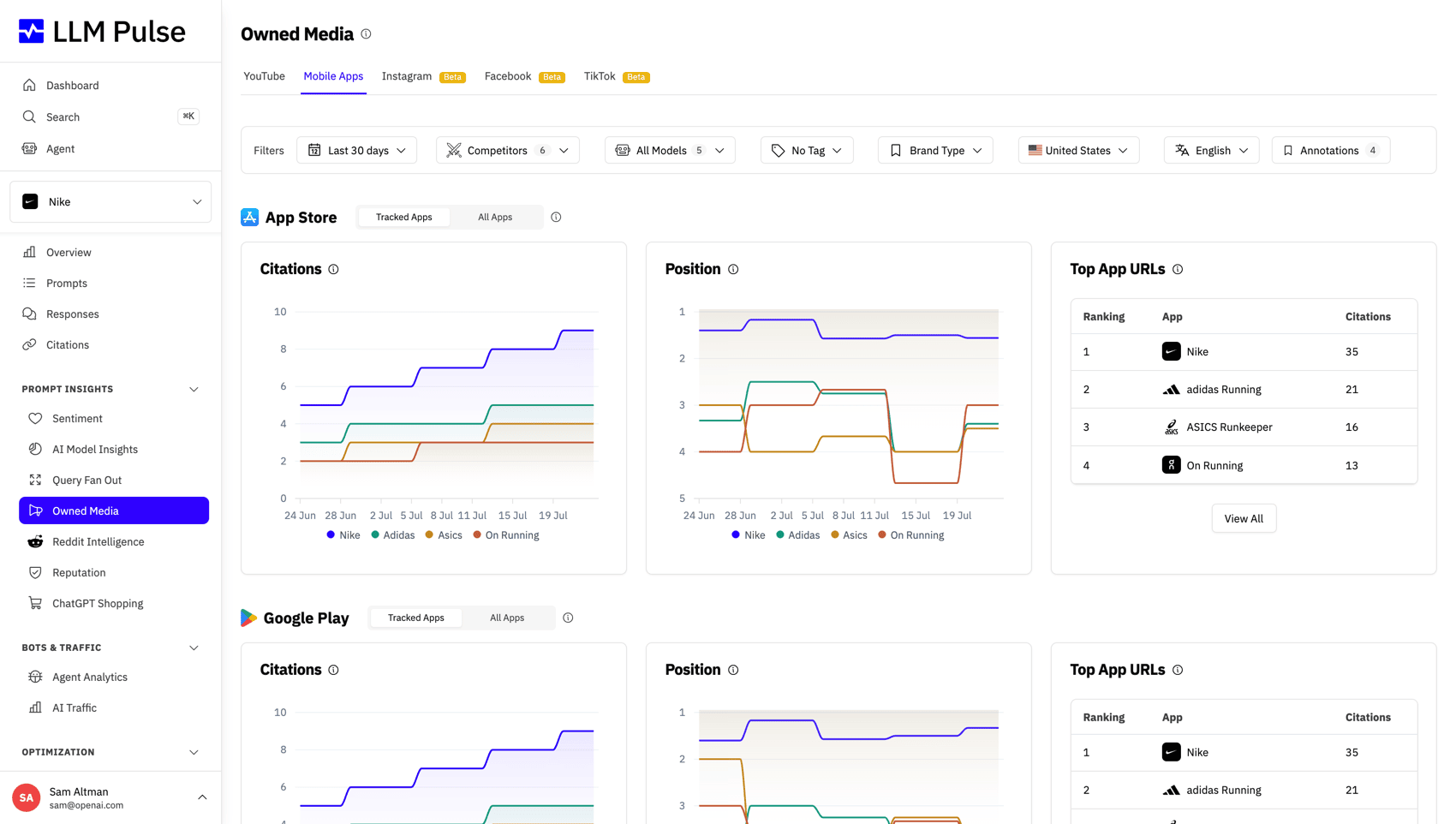Click the ASICS Runkeeper app icon
This screenshot has height=824, width=1456.
click(1171, 427)
